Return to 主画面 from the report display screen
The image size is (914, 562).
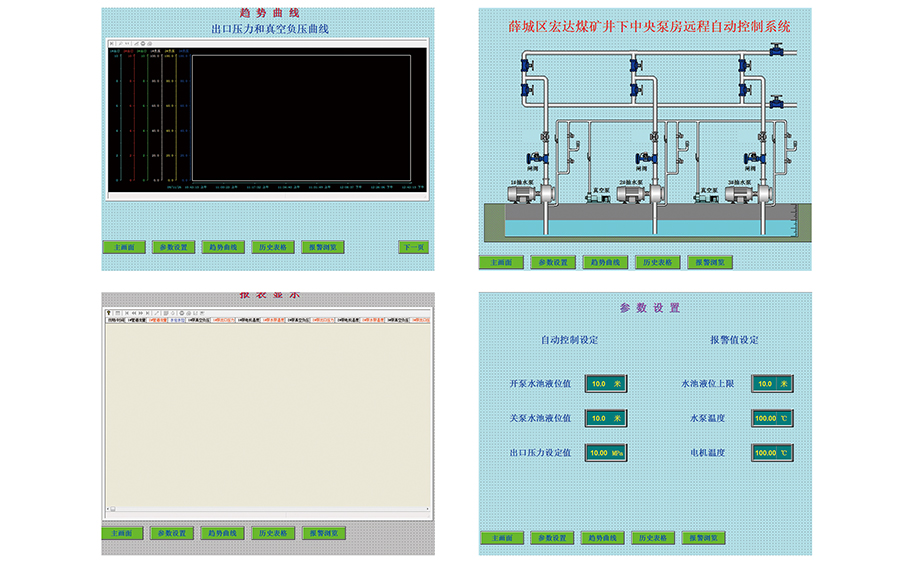pyautogui.click(x=122, y=533)
